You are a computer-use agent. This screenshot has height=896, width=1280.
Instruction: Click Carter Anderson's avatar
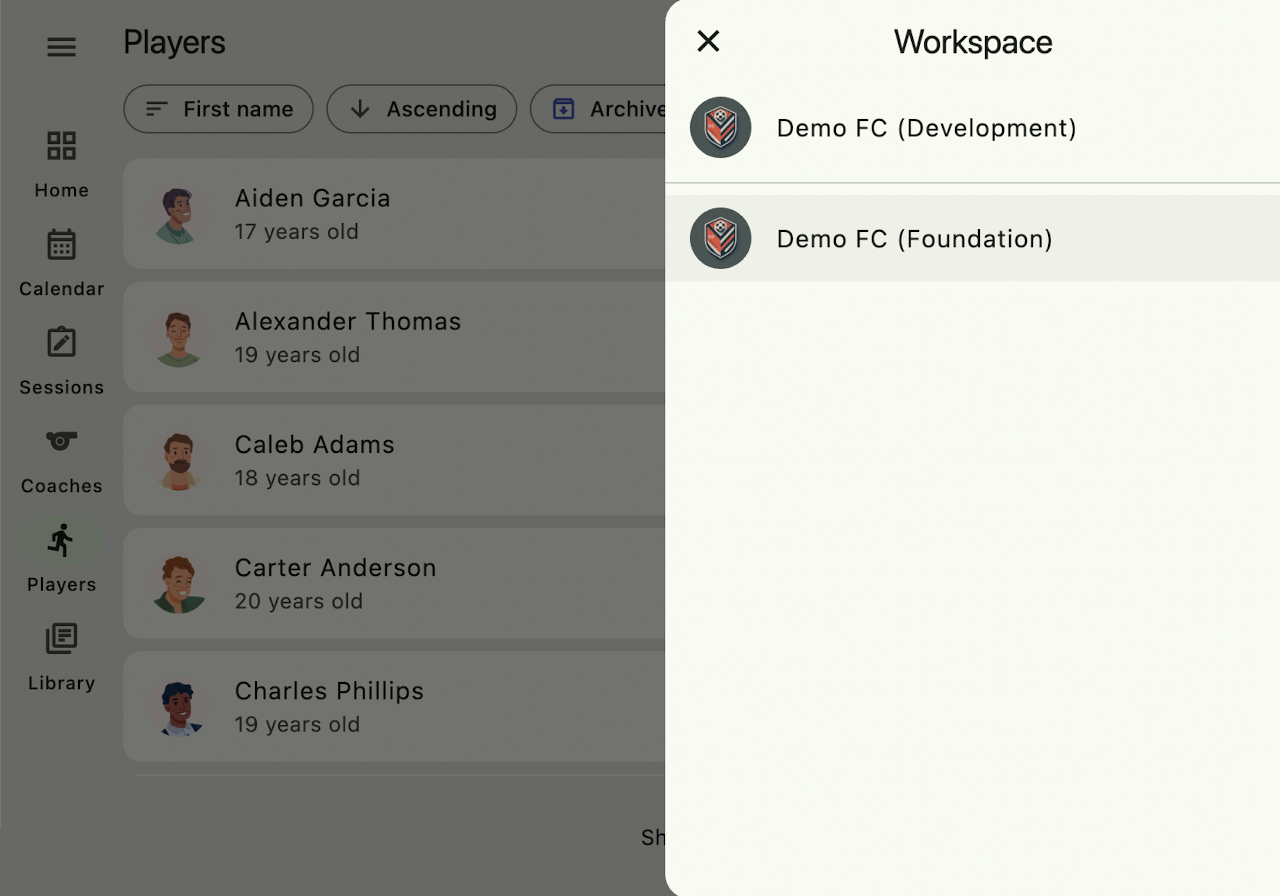point(179,584)
